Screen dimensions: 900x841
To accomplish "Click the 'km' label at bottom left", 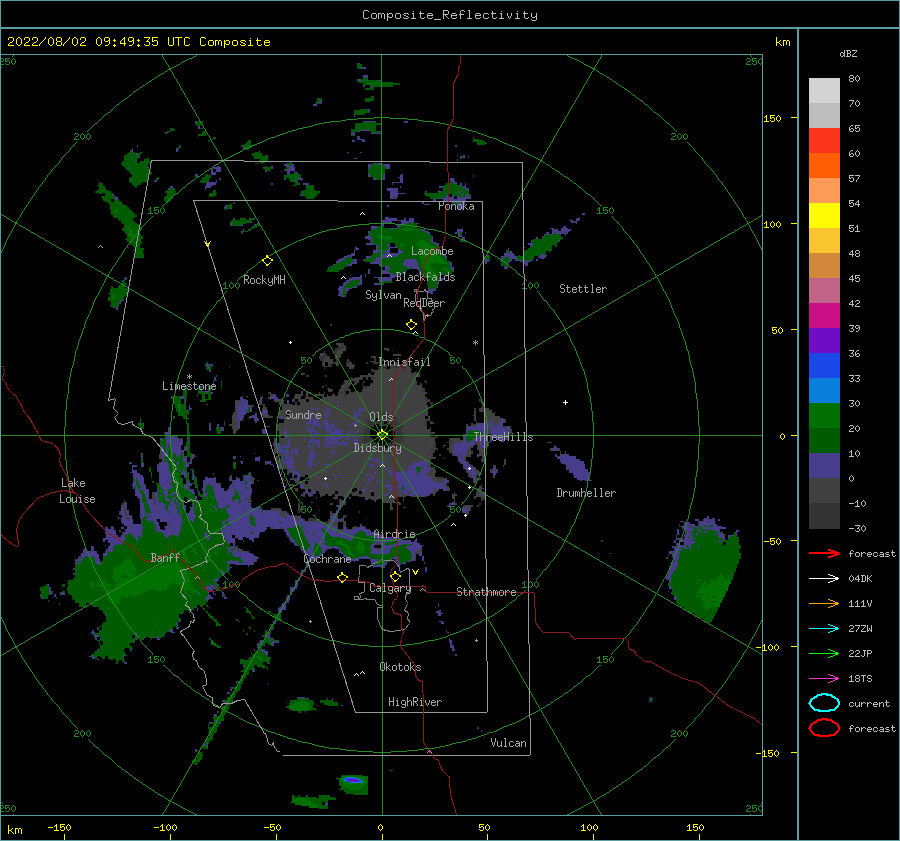I will [14, 830].
